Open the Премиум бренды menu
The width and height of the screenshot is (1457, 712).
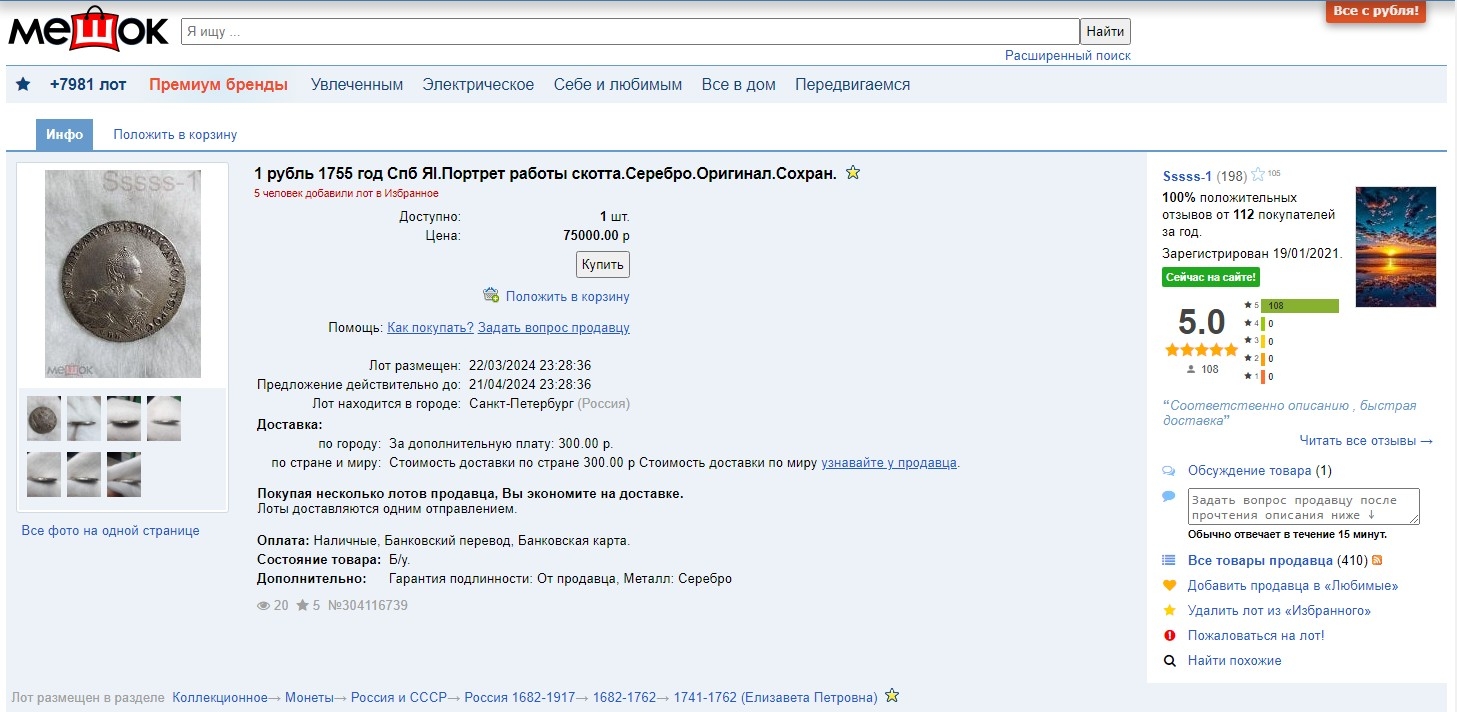(x=218, y=85)
